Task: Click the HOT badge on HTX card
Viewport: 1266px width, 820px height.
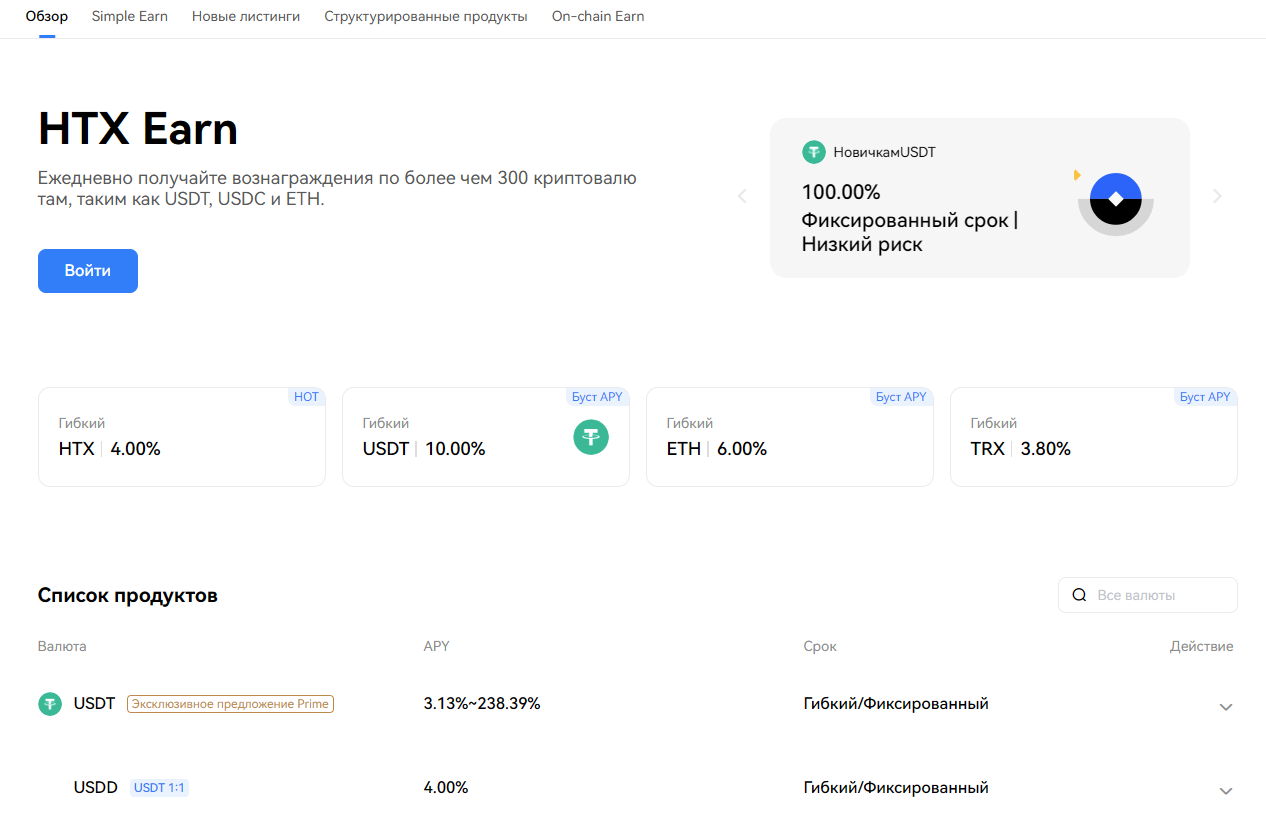Action: [x=307, y=397]
